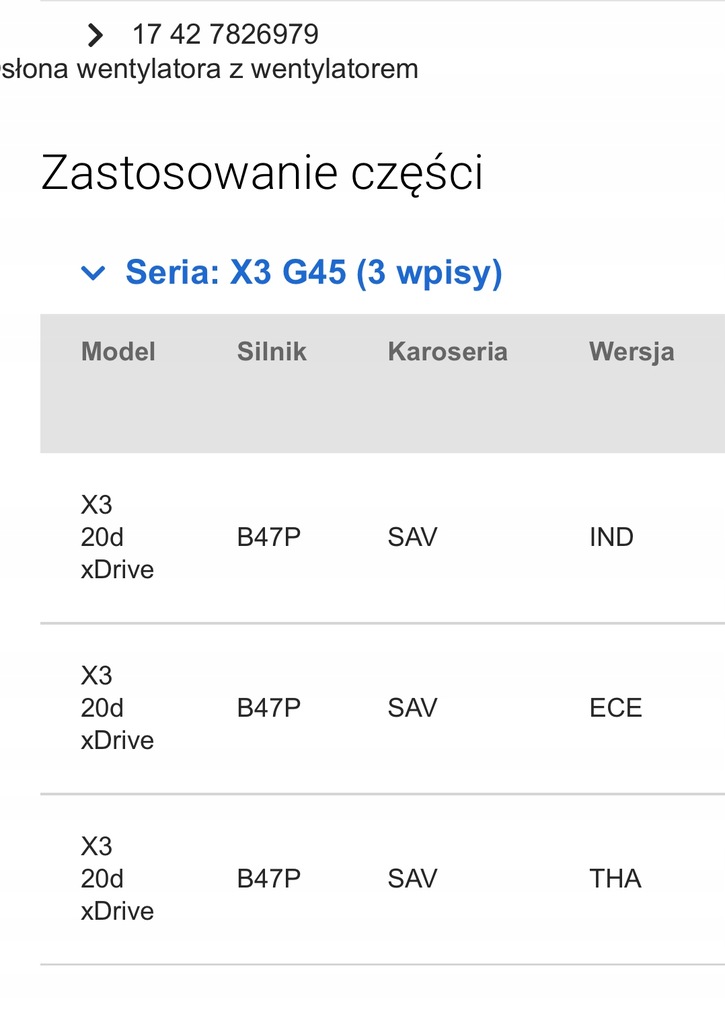Select X3 20d xDrive in the last row
The height and width of the screenshot is (1024, 725).
pos(117,878)
